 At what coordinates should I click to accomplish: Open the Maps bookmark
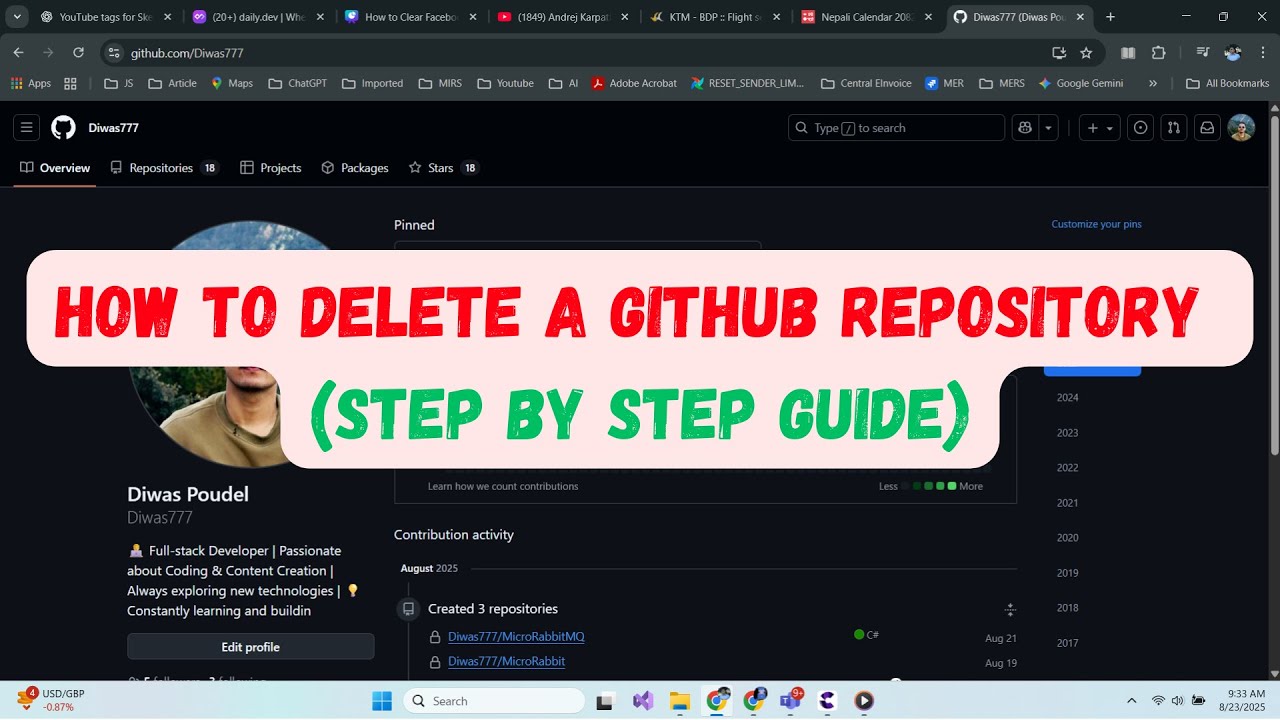[x=231, y=83]
